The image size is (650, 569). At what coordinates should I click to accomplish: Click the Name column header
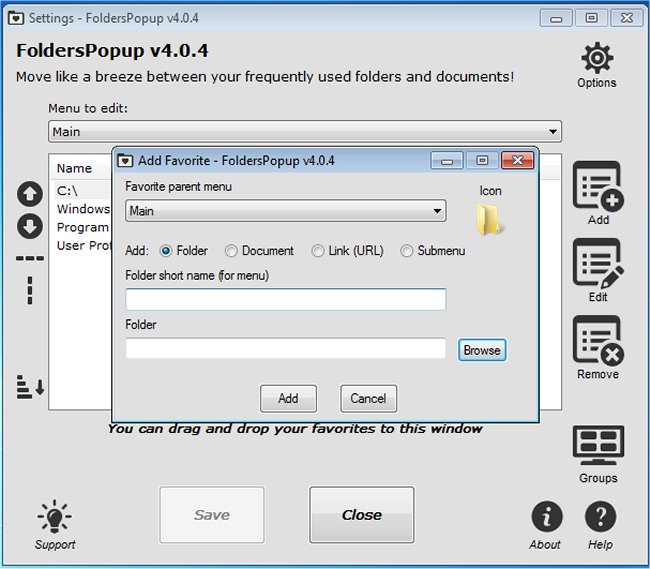pyautogui.click(x=81, y=168)
